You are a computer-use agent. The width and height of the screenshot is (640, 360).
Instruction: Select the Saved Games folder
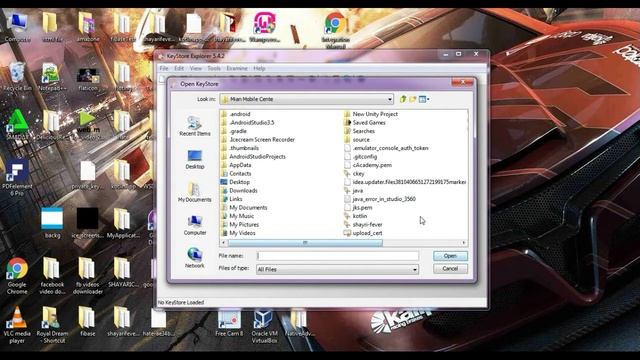[365, 122]
